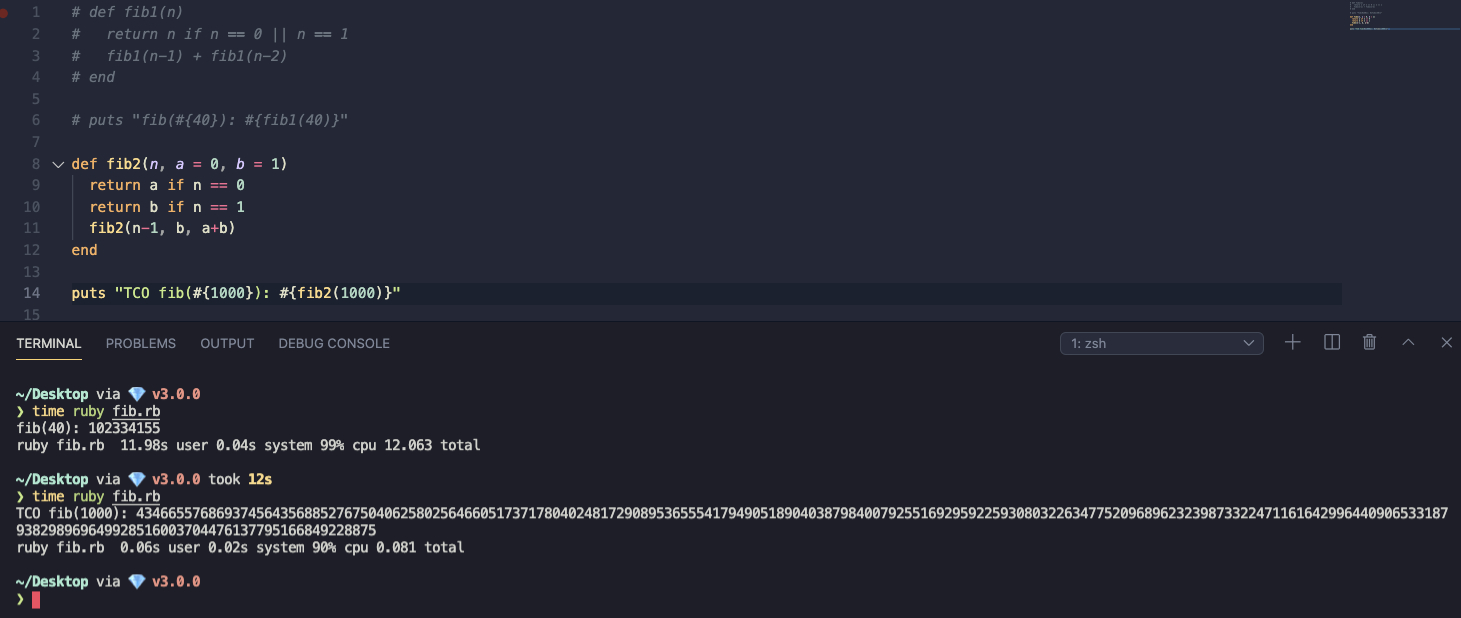
Task: Click line number 8 in gutter
Action: tap(36, 163)
